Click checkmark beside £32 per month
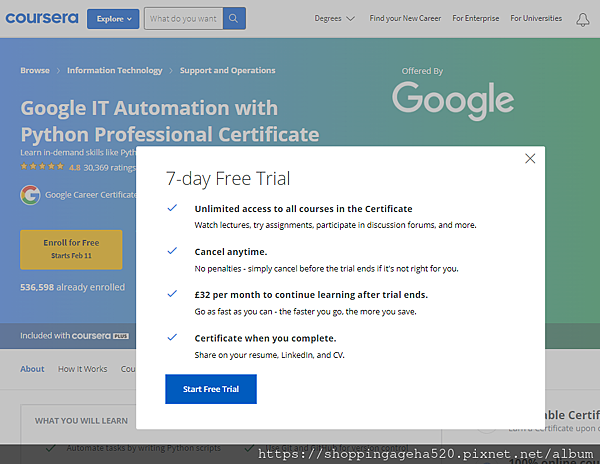This screenshot has height=464, width=600. pyautogui.click(x=172, y=294)
